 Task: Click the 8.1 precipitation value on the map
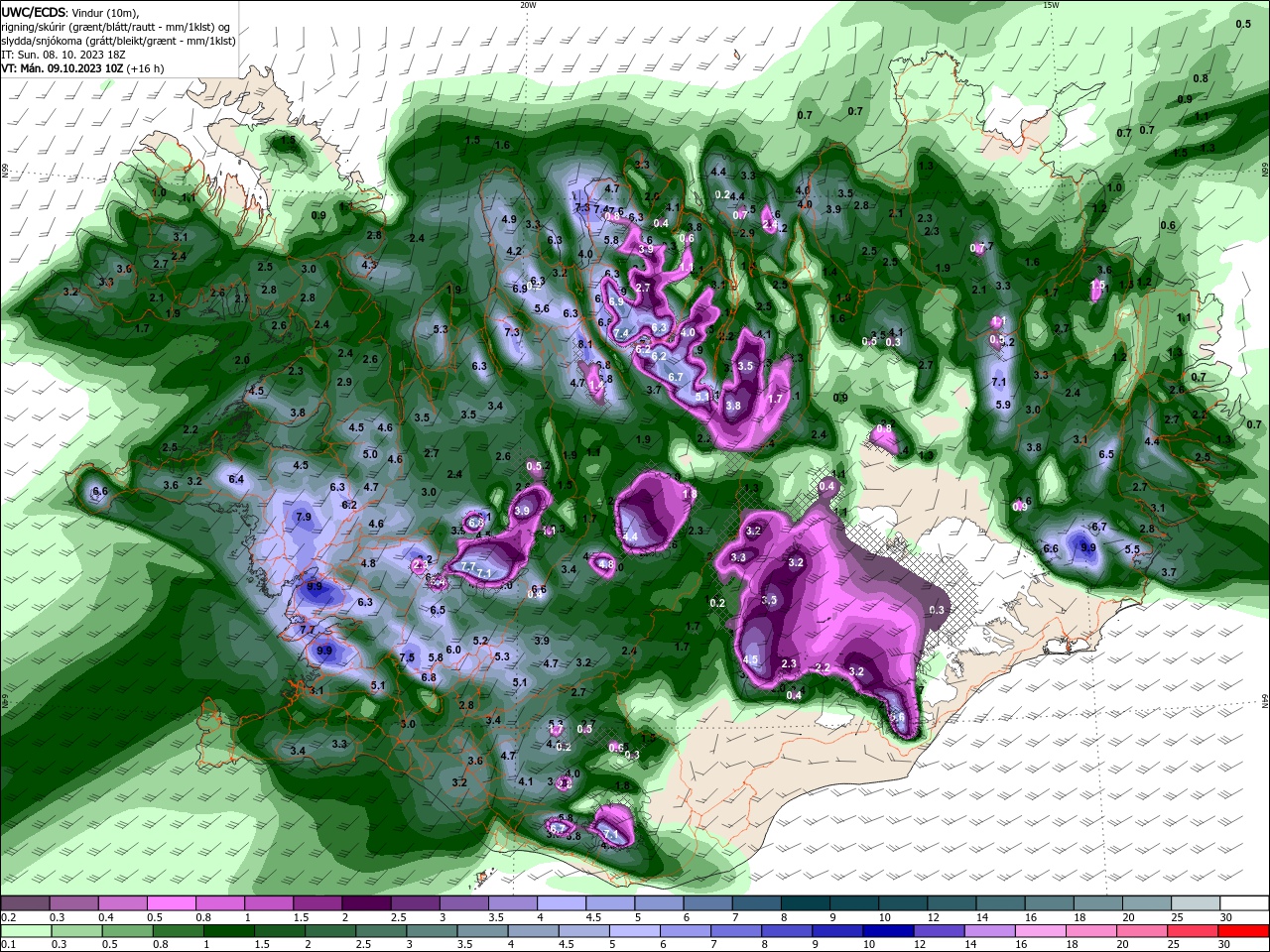tap(585, 343)
